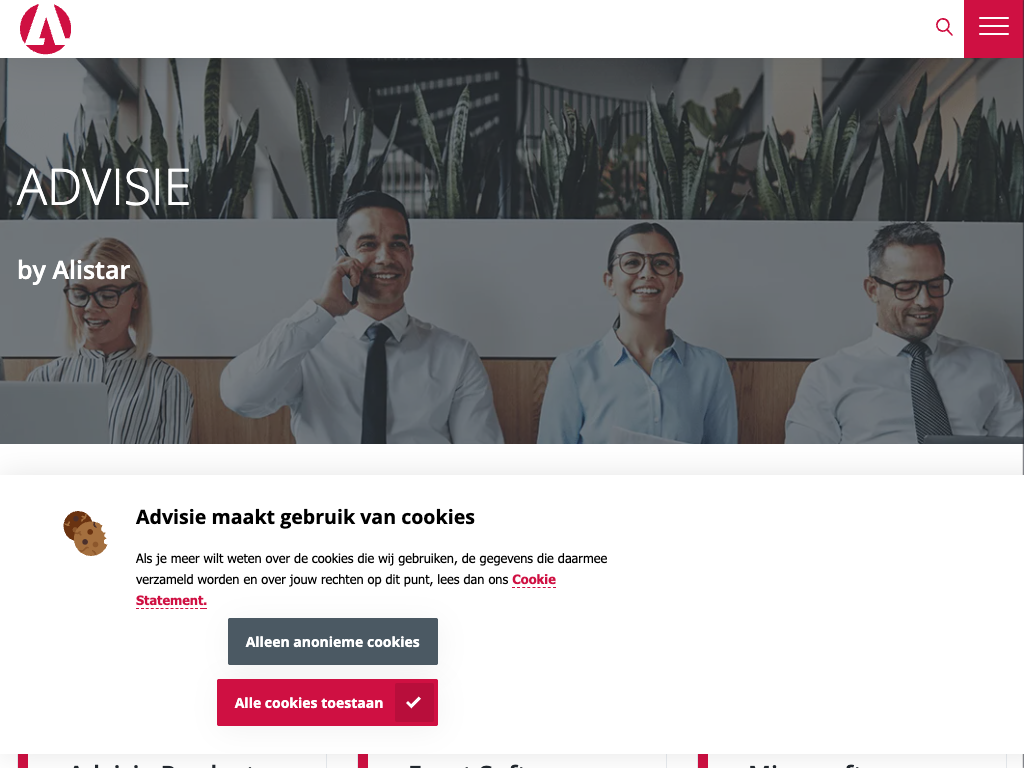The height and width of the screenshot is (768, 1024).
Task: Open the search magnifier icon
Action: tap(944, 27)
